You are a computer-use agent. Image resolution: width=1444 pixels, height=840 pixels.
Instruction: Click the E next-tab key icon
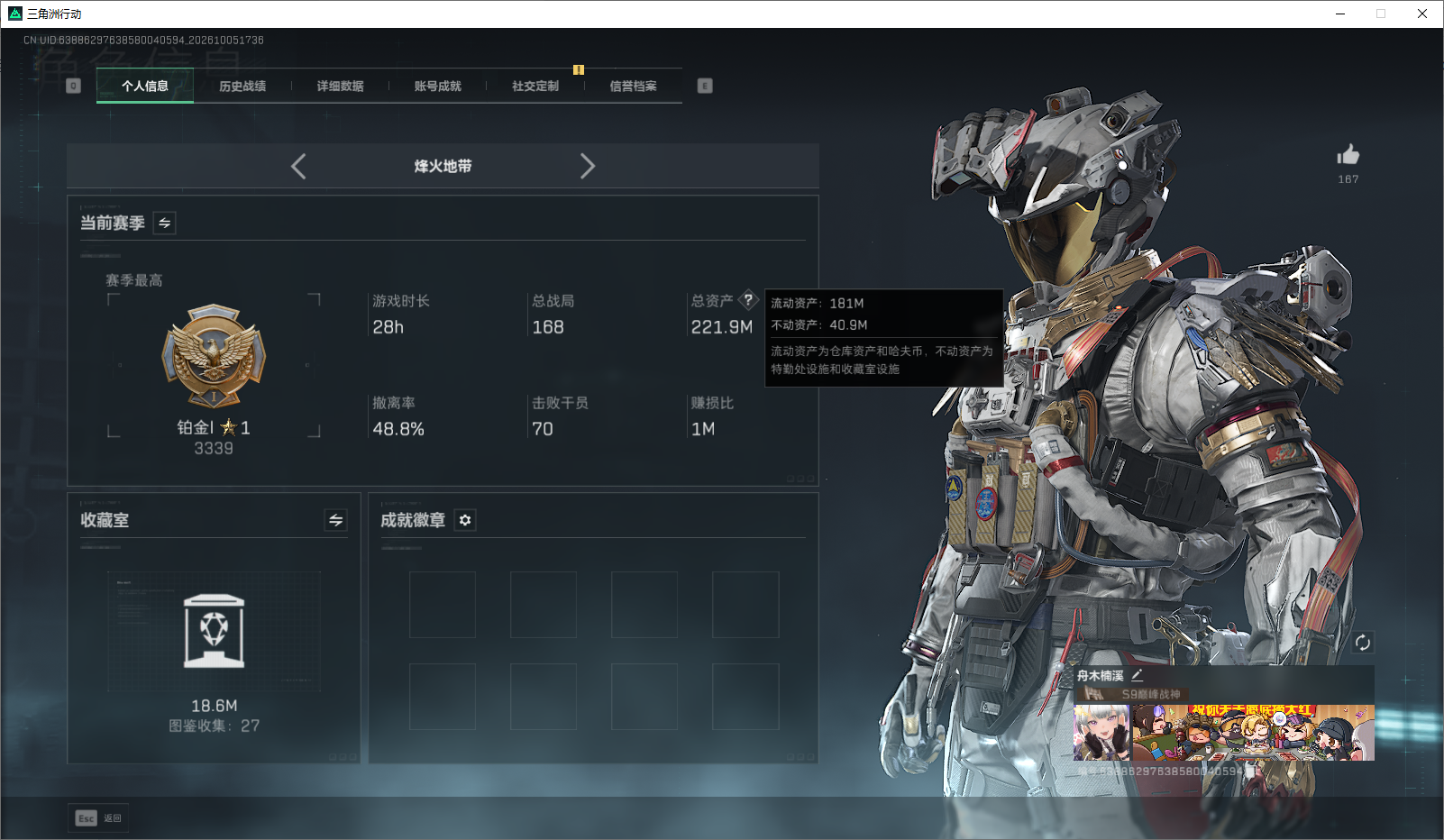click(x=705, y=86)
